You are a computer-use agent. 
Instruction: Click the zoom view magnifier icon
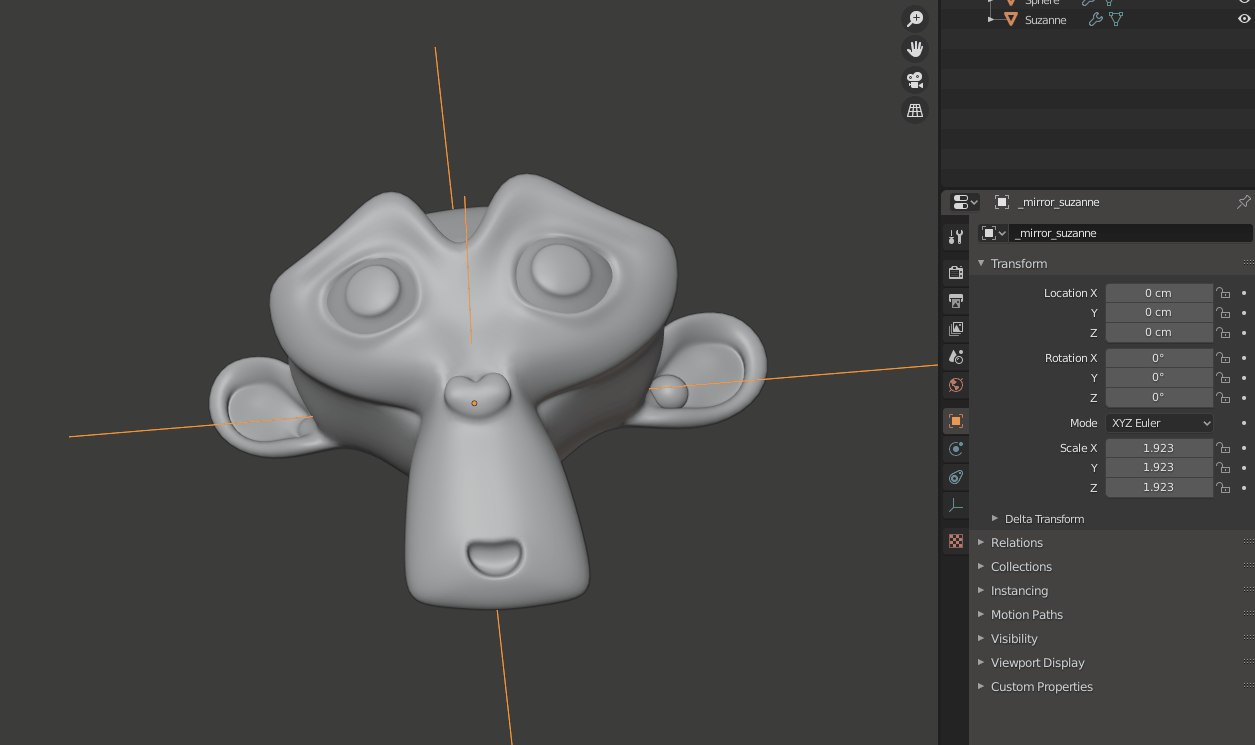[x=914, y=19]
